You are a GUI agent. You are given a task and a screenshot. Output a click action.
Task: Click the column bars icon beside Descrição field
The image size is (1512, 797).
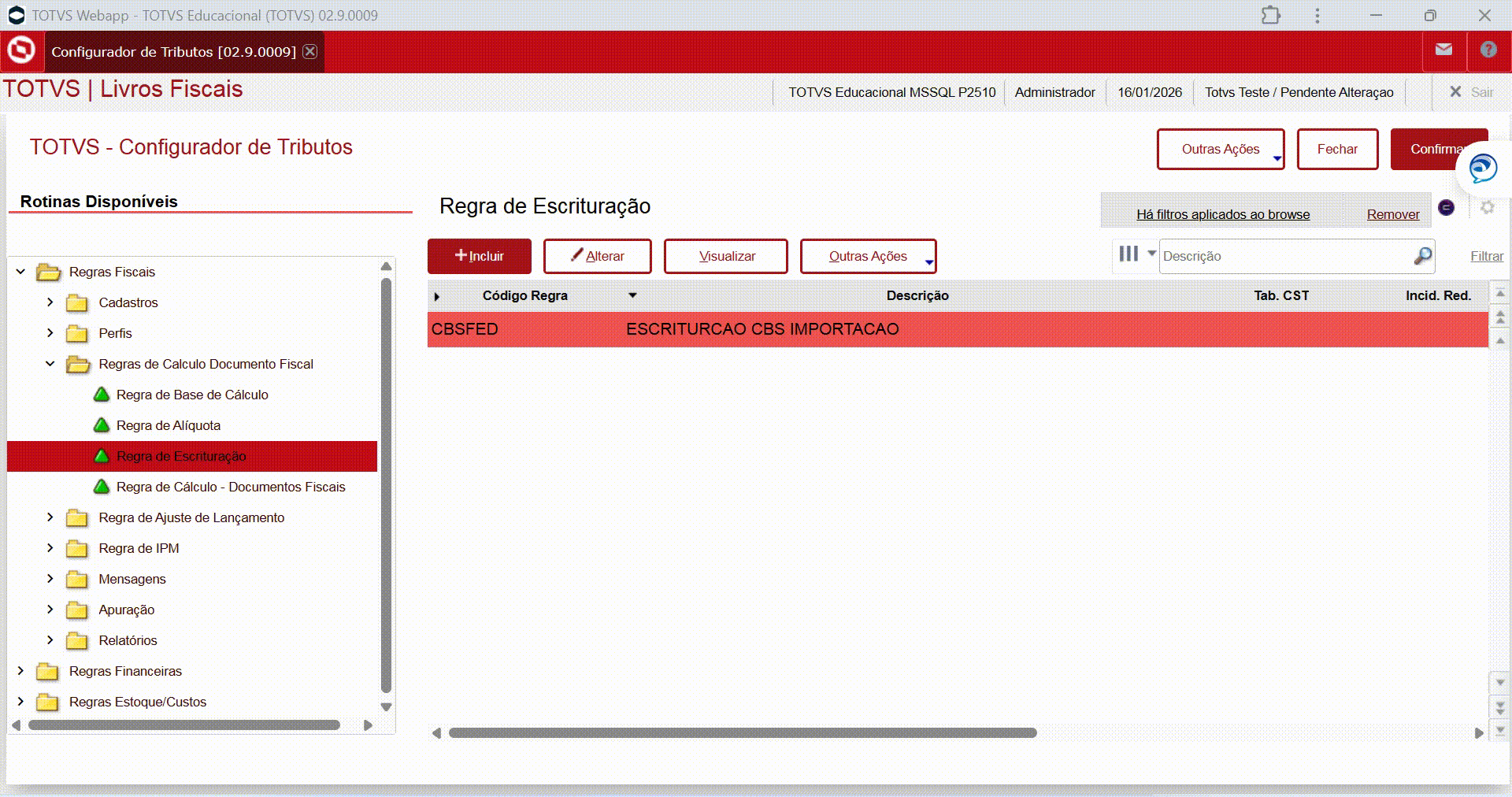point(1128,254)
